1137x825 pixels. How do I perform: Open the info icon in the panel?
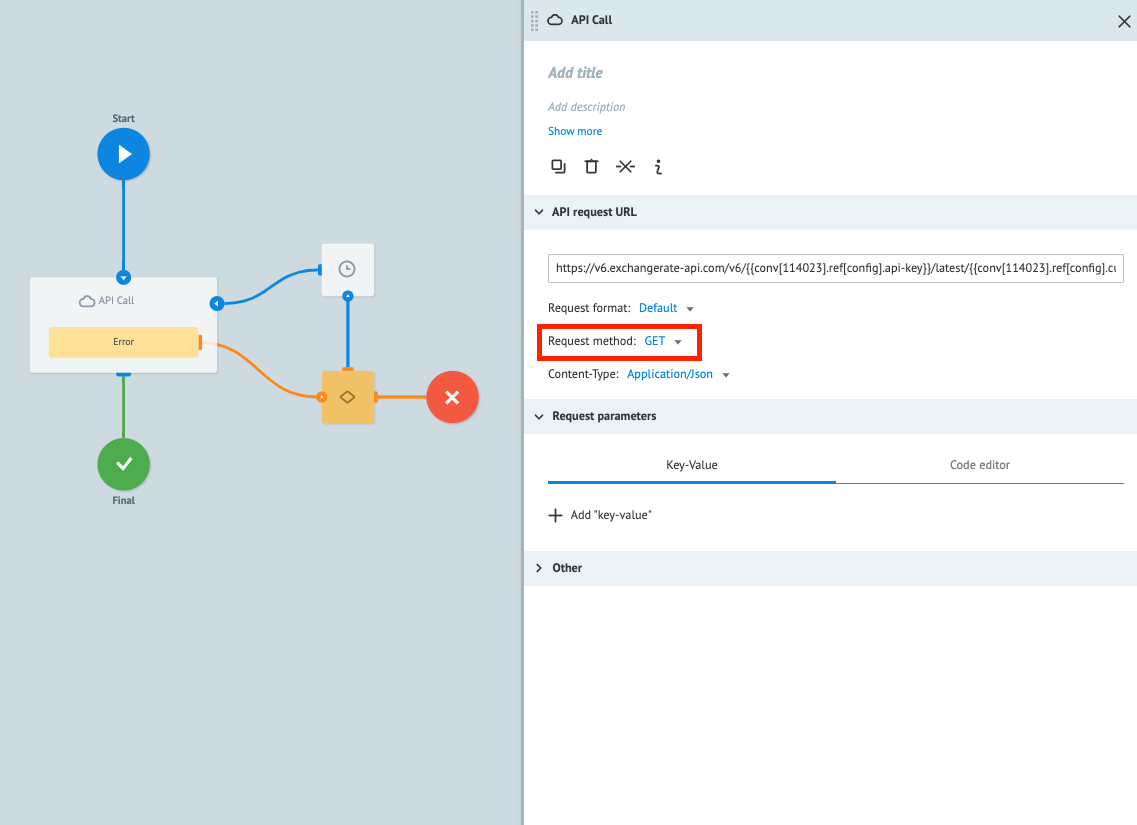pyautogui.click(x=658, y=167)
